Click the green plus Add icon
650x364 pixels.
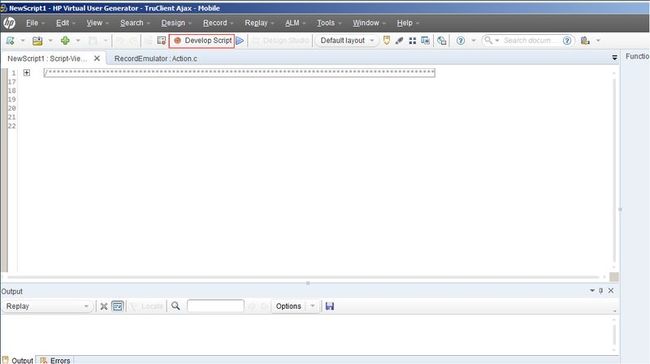tap(65, 41)
